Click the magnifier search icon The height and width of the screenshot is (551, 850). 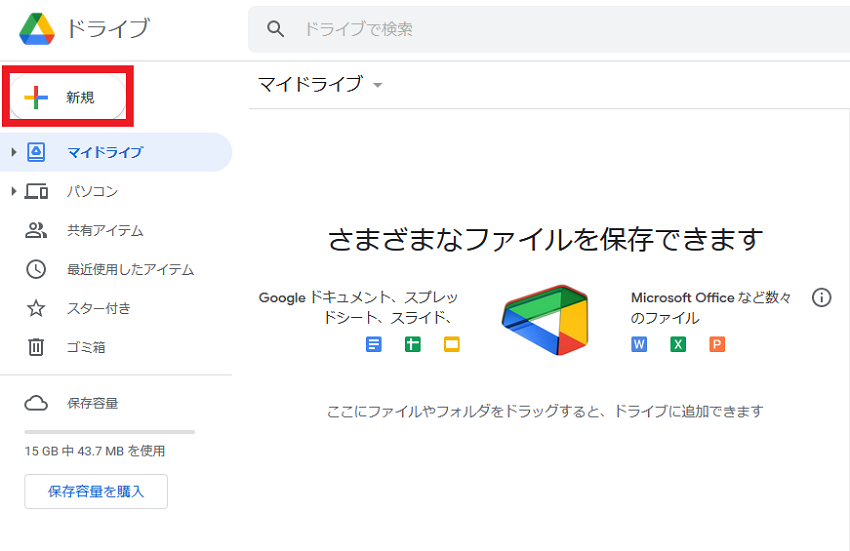[x=275, y=29]
